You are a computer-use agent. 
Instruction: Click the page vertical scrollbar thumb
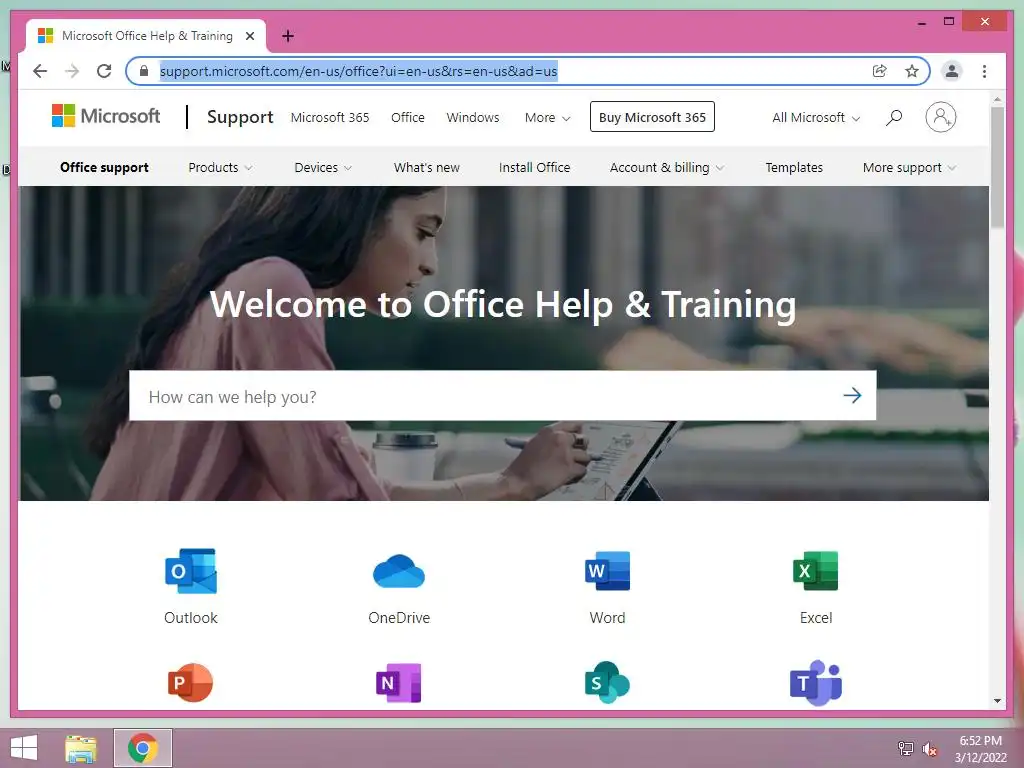[997, 167]
